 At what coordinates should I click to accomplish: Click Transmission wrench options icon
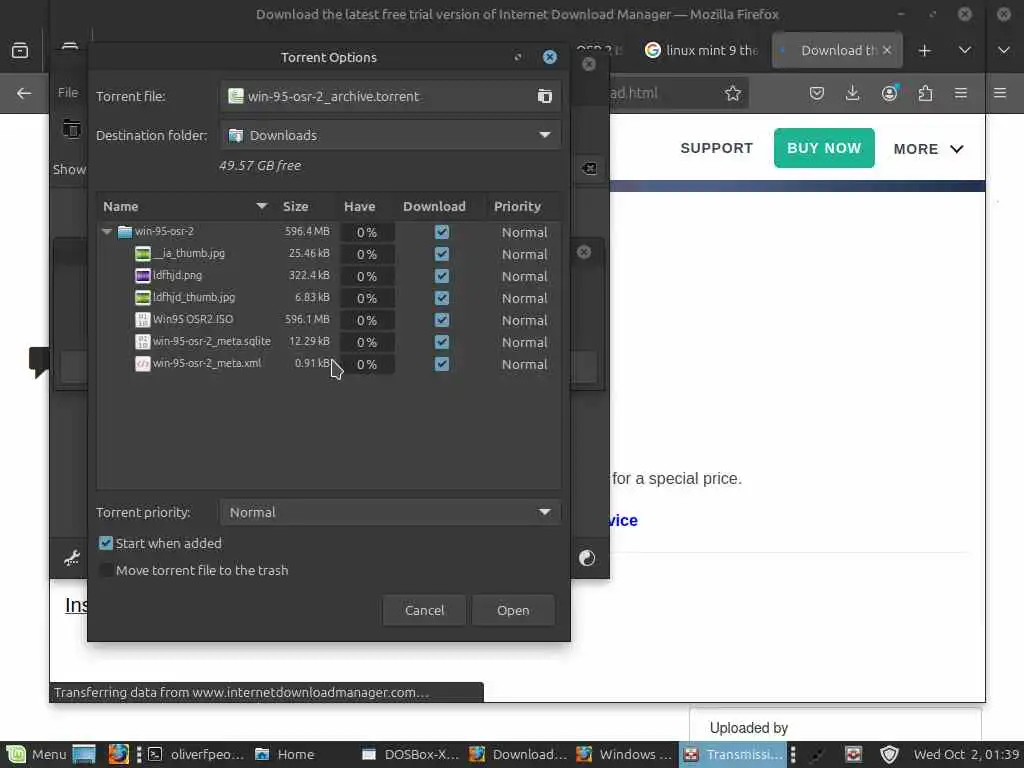click(x=72, y=558)
